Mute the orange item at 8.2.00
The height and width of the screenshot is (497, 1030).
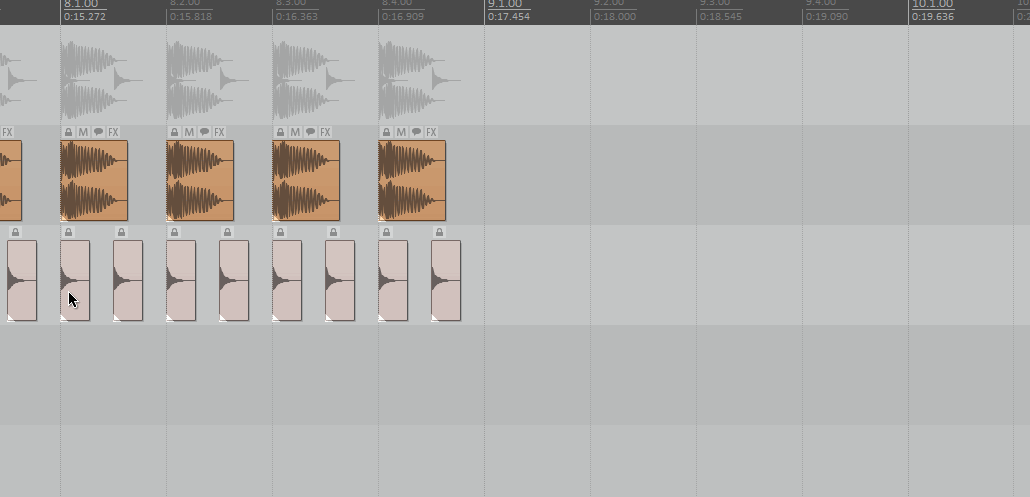(189, 133)
